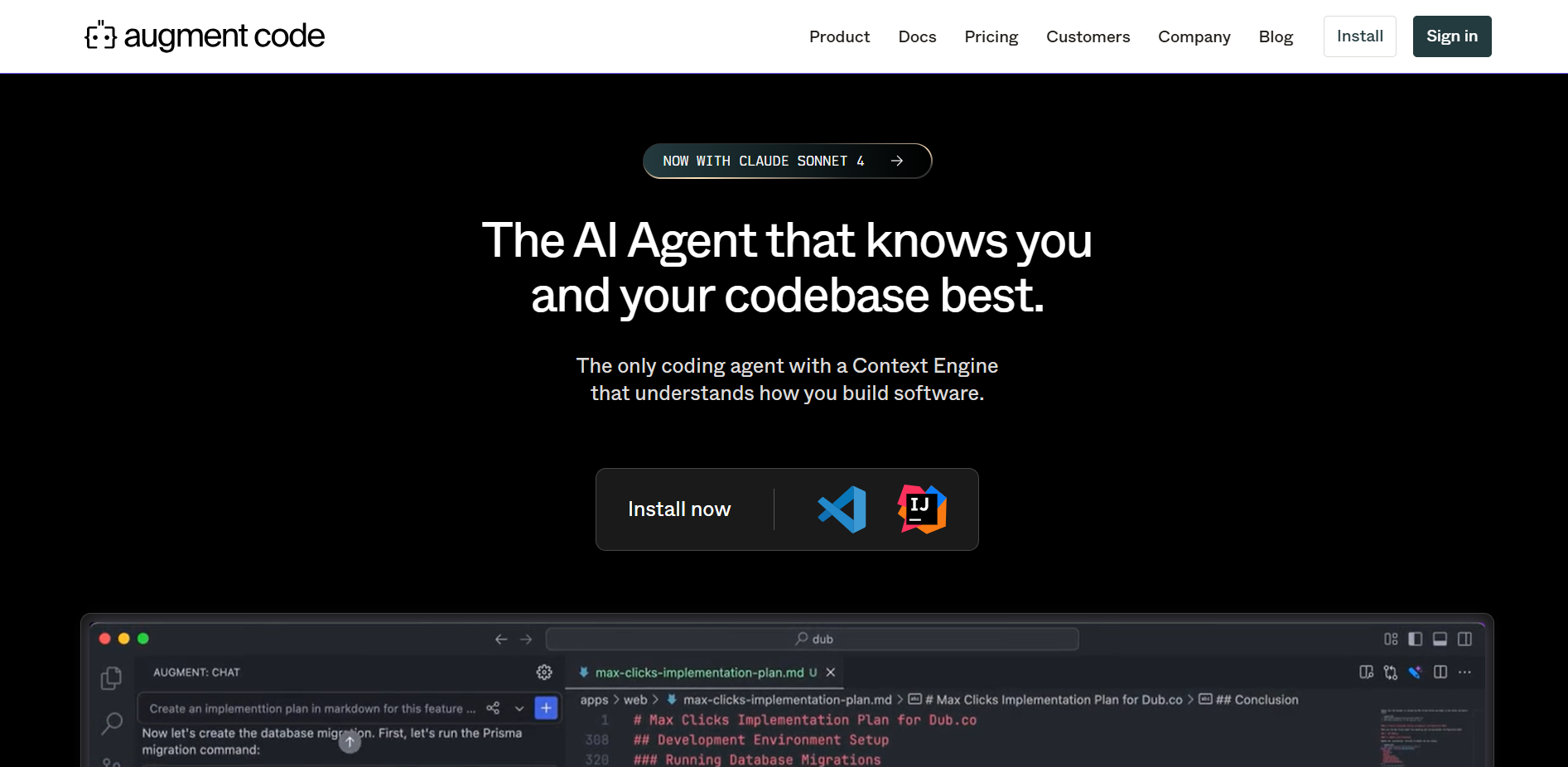Open Now with Claude Sonnet 4 announcement
The image size is (1568, 767).
click(x=787, y=161)
